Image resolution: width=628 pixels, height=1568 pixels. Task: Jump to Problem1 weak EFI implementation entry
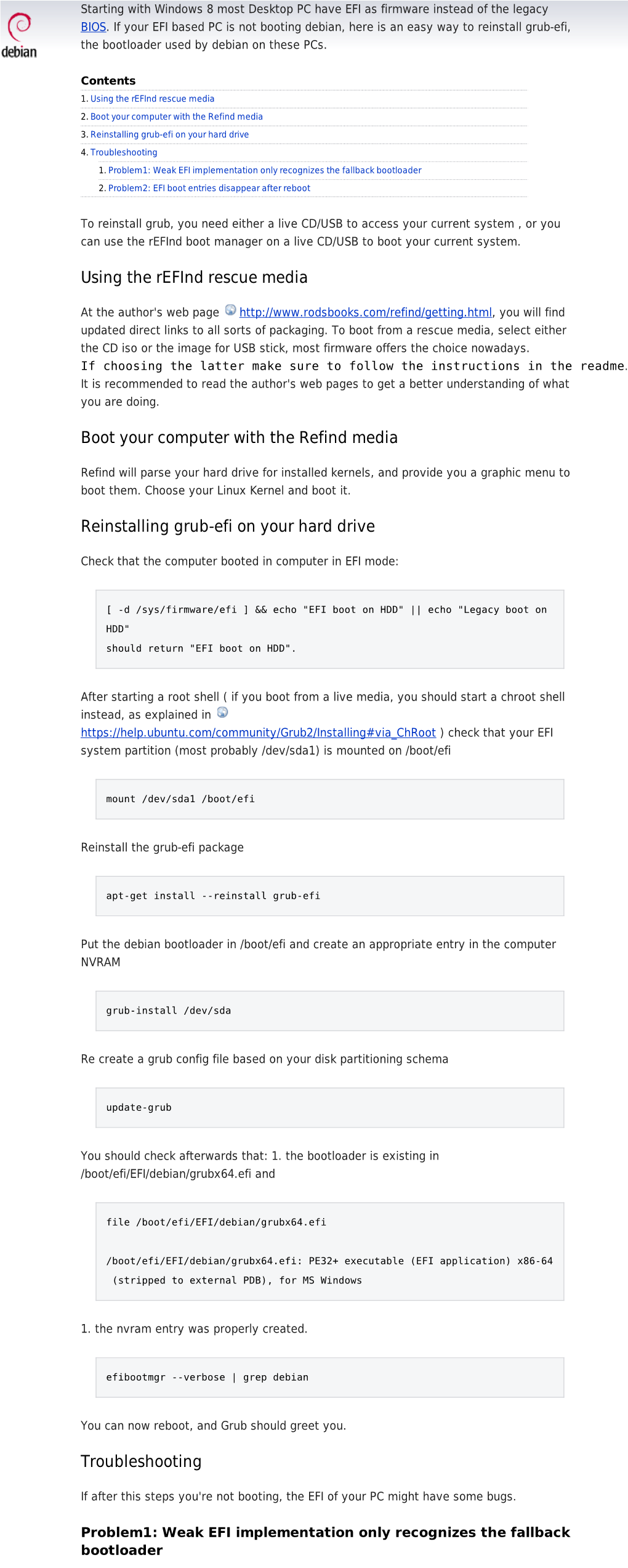[x=265, y=170]
